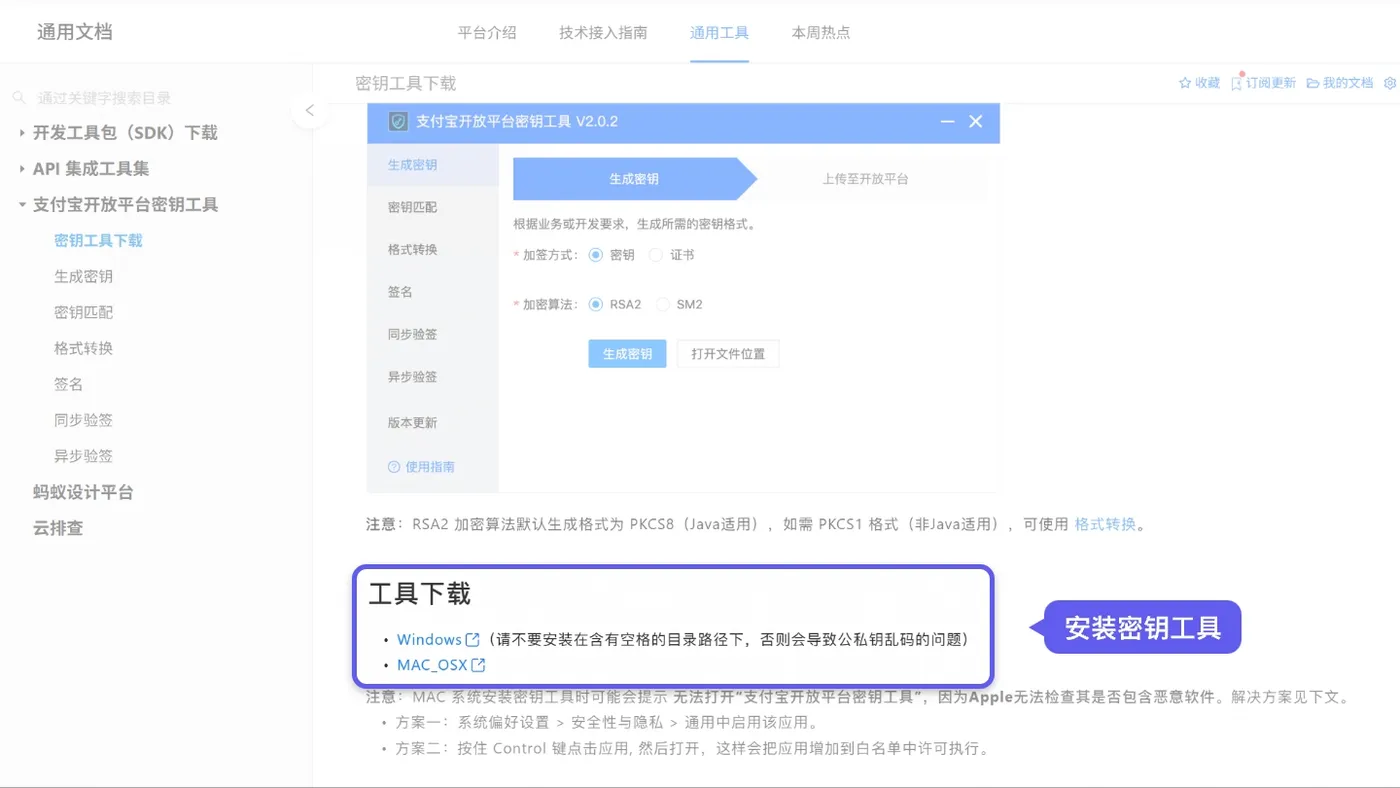Viewport: 1400px width, 788px height.
Task: Click the 密钥工具下载 page title
Action: tap(406, 84)
